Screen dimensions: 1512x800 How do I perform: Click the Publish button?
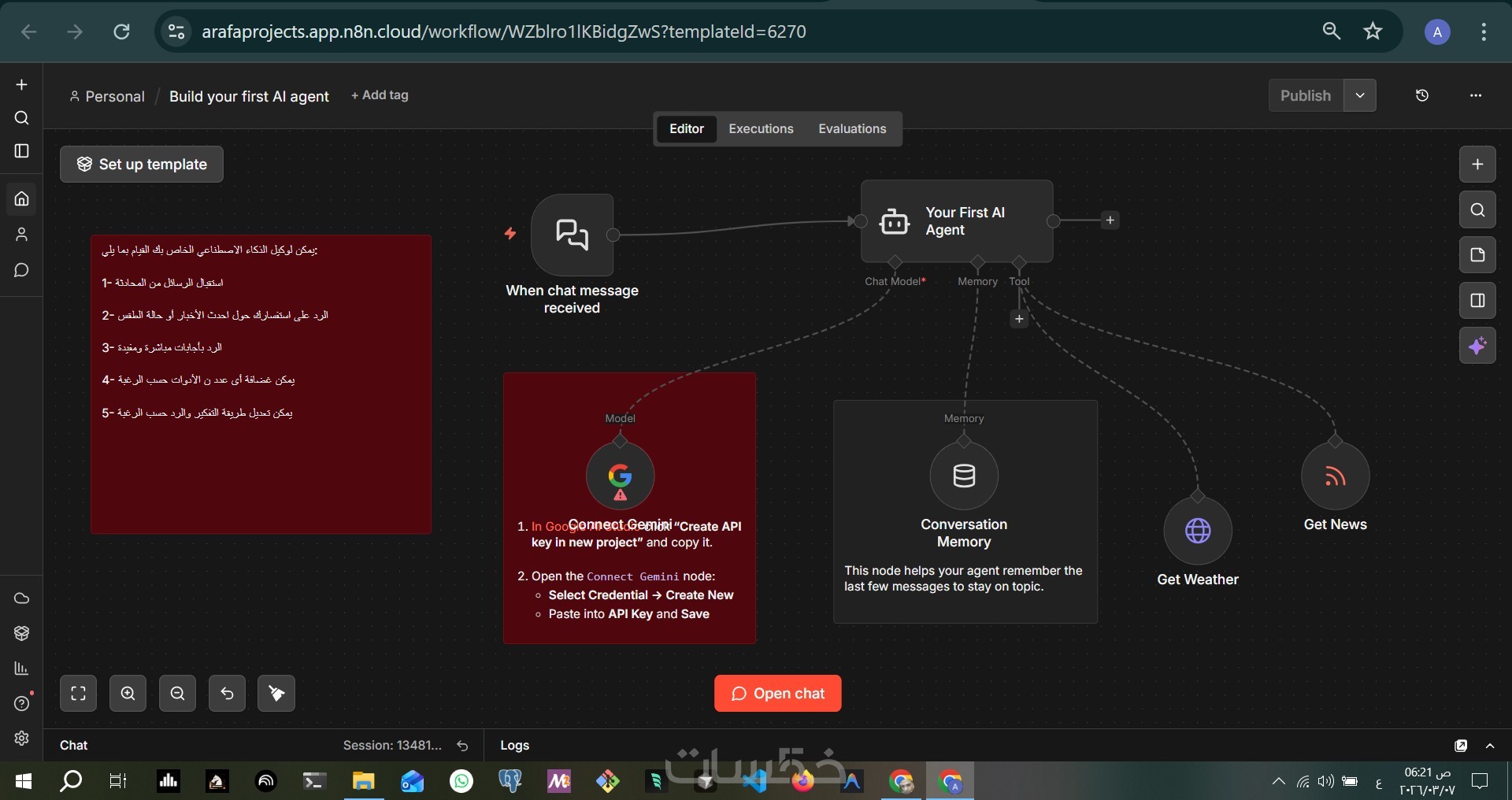pos(1306,95)
